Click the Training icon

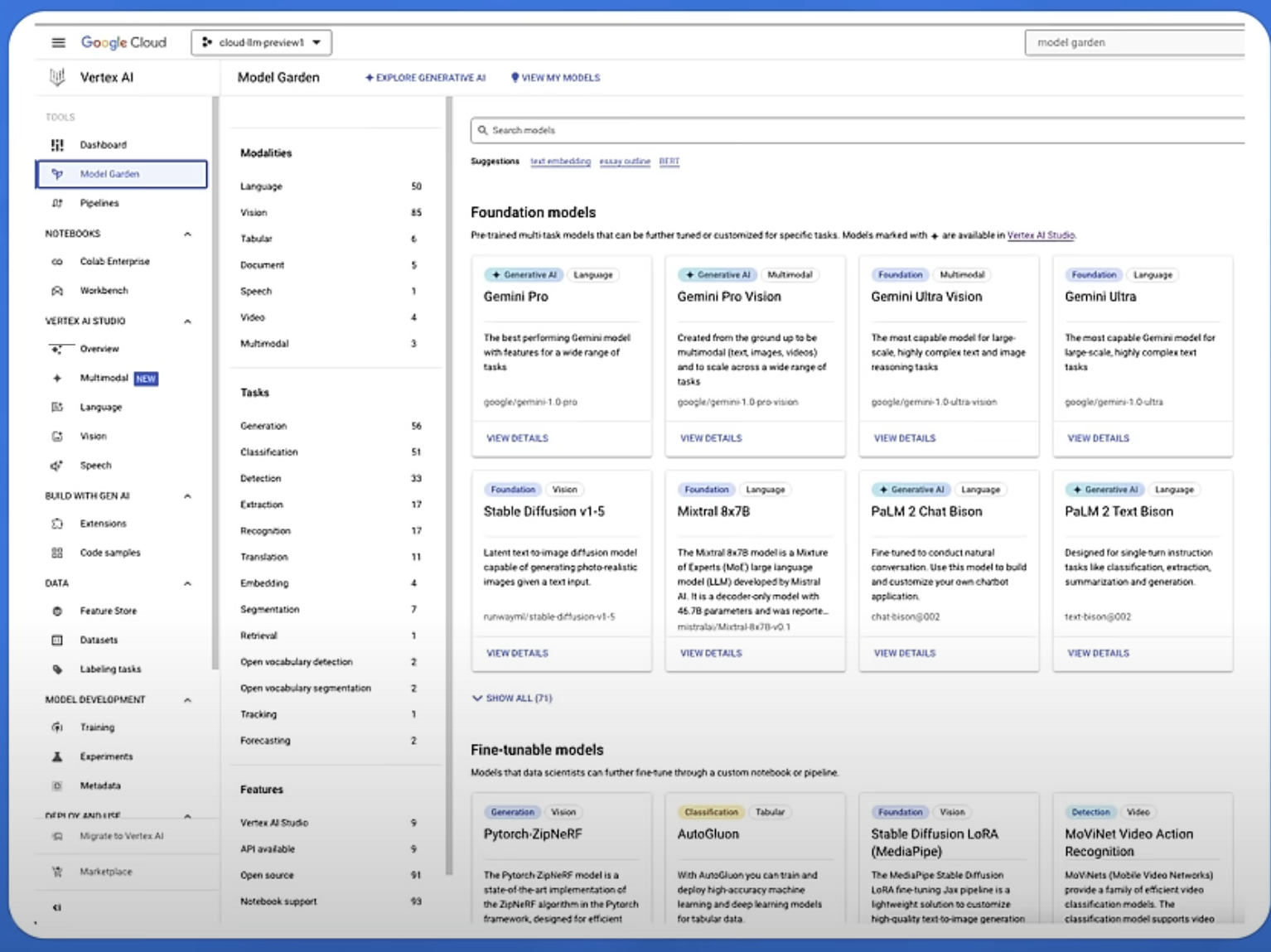[x=57, y=727]
